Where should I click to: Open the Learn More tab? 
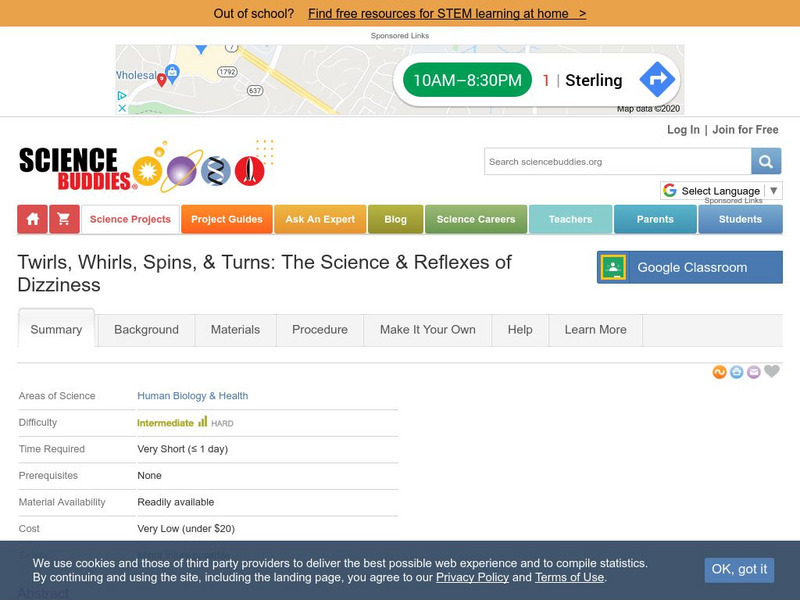coord(595,330)
